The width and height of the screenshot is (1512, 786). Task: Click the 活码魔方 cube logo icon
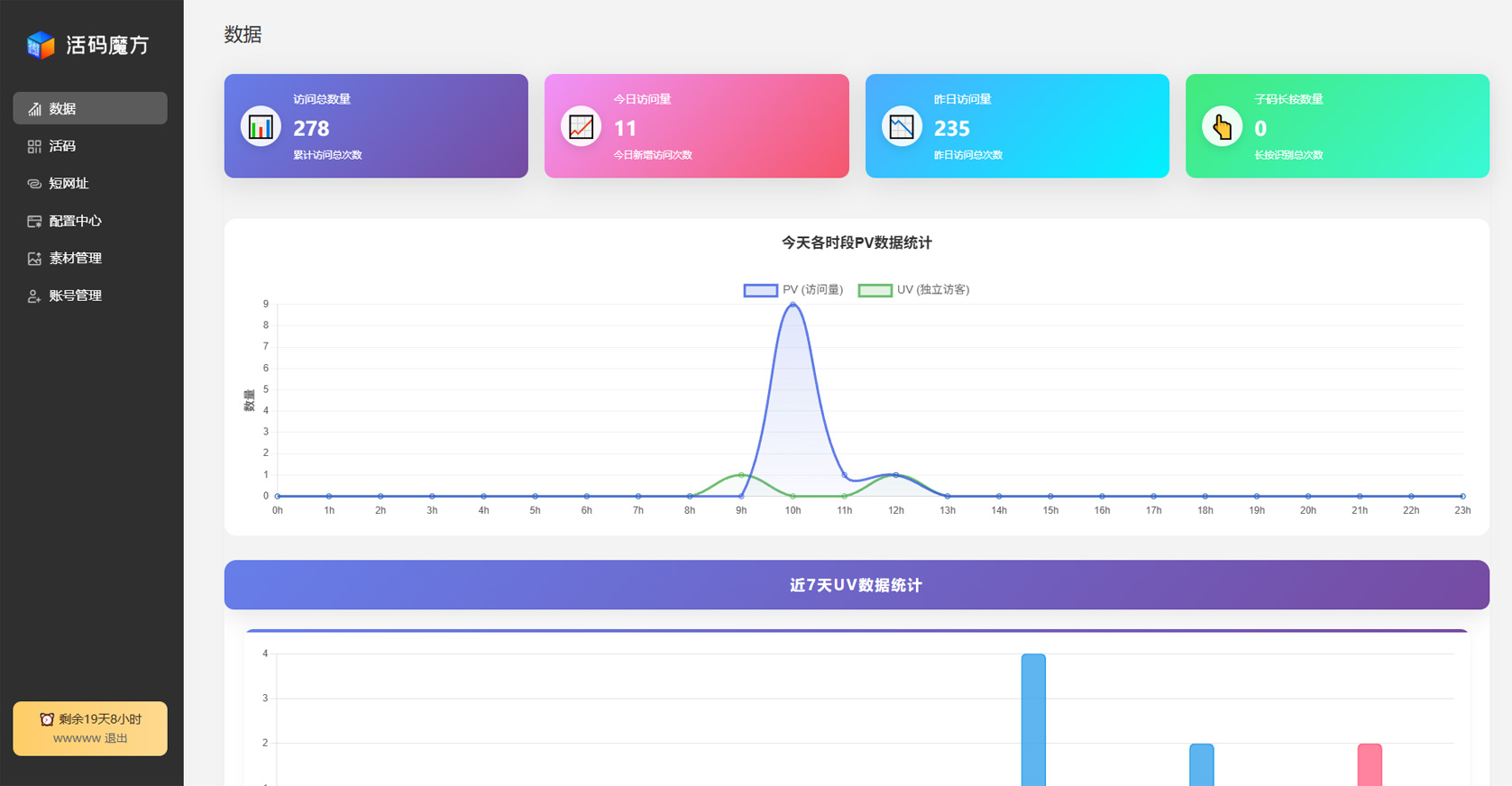pos(41,45)
